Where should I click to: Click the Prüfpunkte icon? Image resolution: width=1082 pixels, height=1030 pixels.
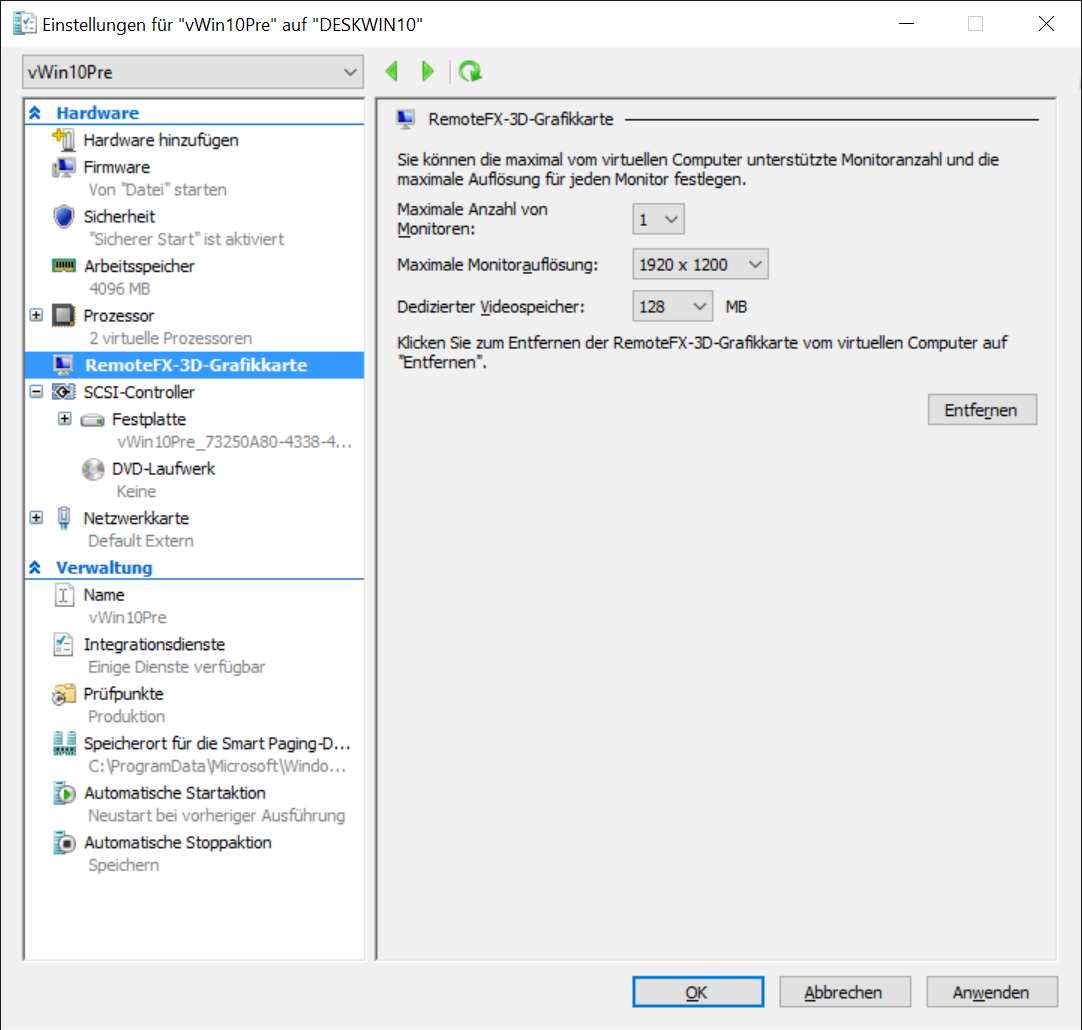tap(63, 694)
